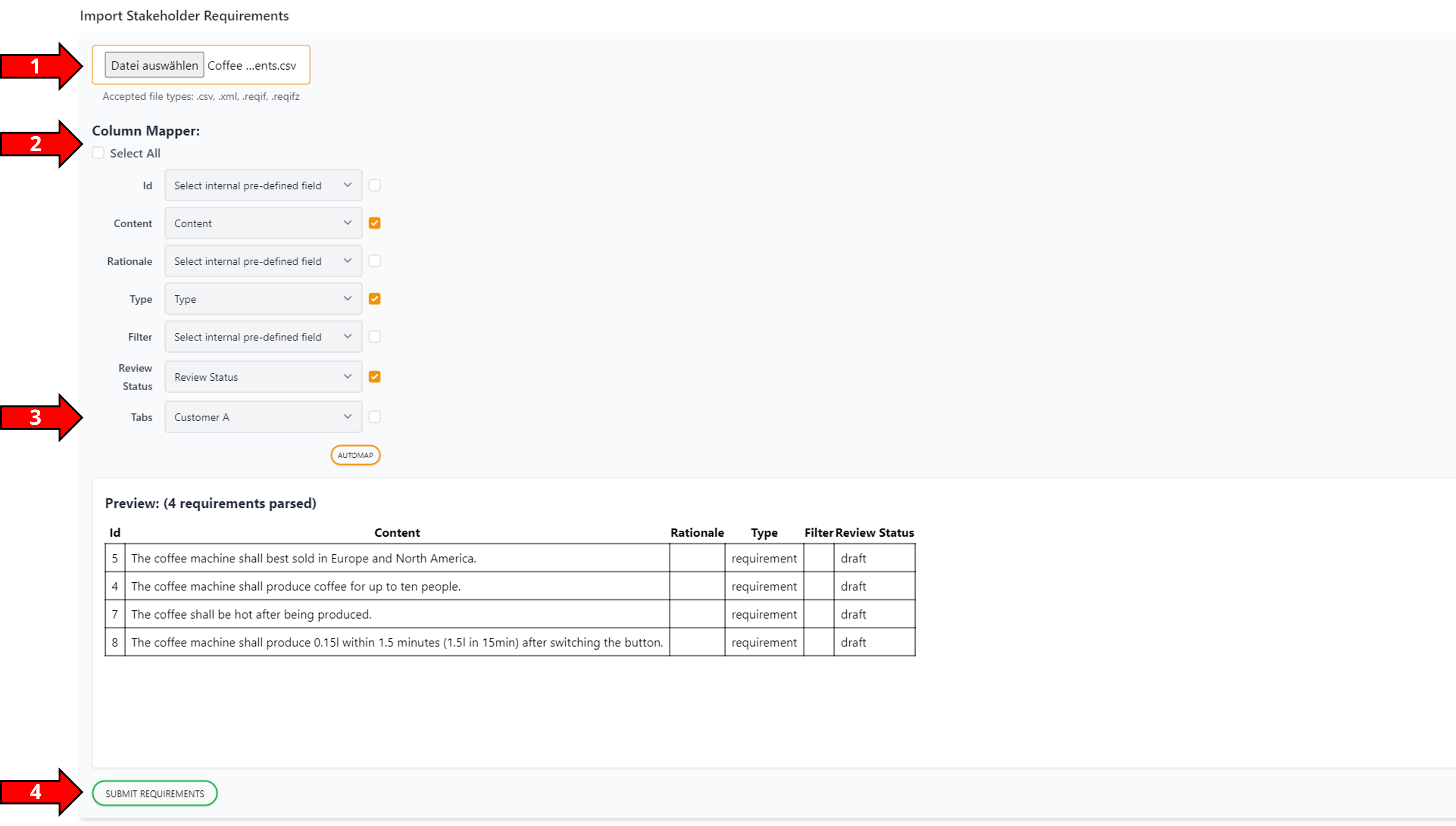Click the Content column header in preview
Screen dimensions: 1456x826
pyautogui.click(x=397, y=533)
